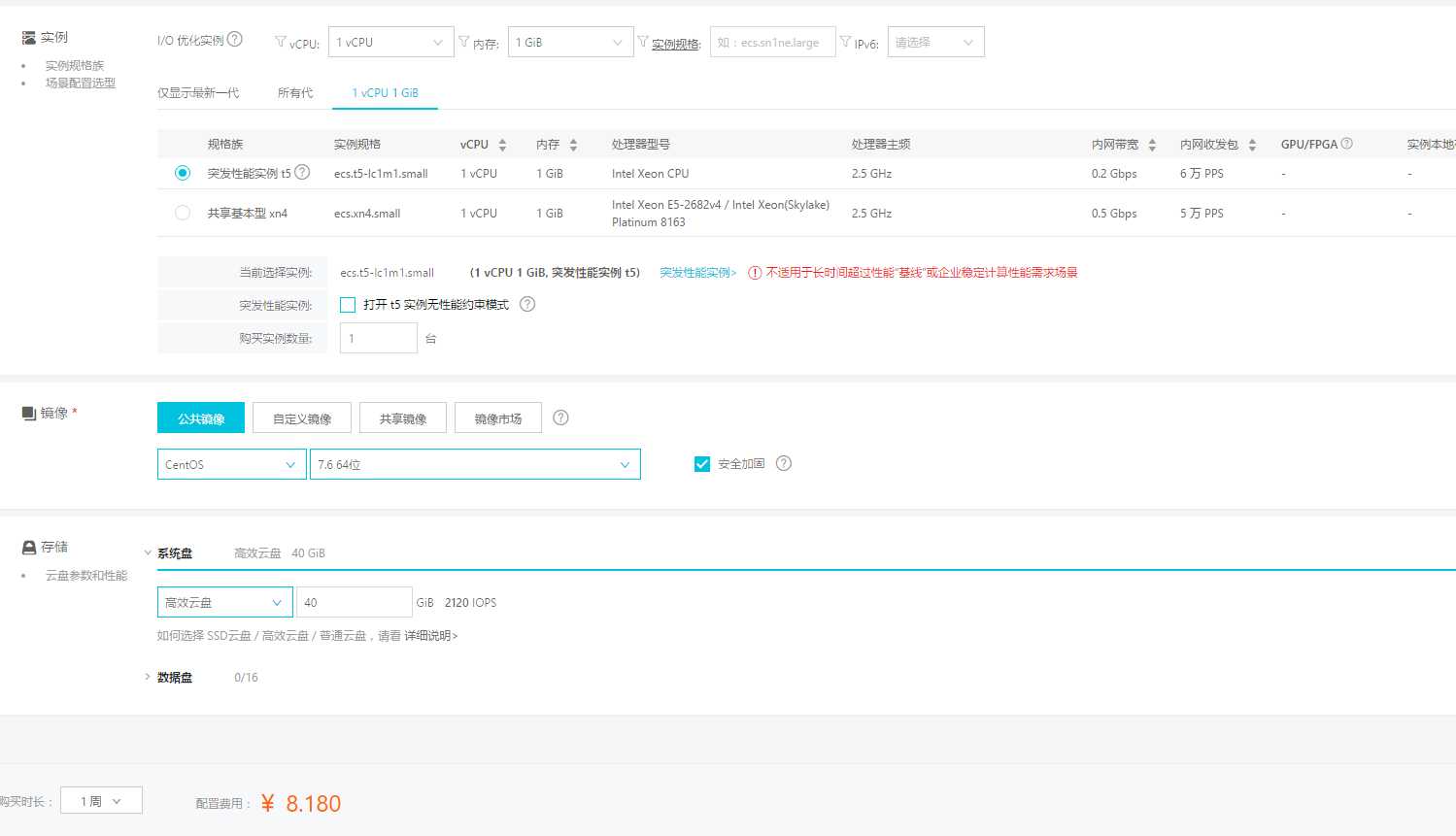
Task: Open the 7.6 64位 version dropdown
Action: 475,464
